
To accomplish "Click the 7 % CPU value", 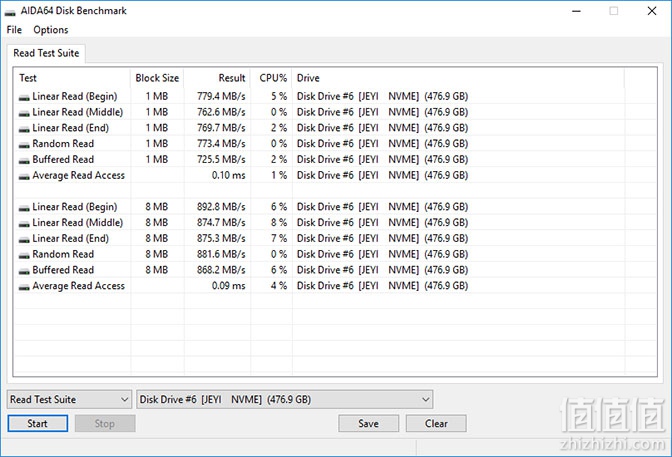I will tap(279, 238).
